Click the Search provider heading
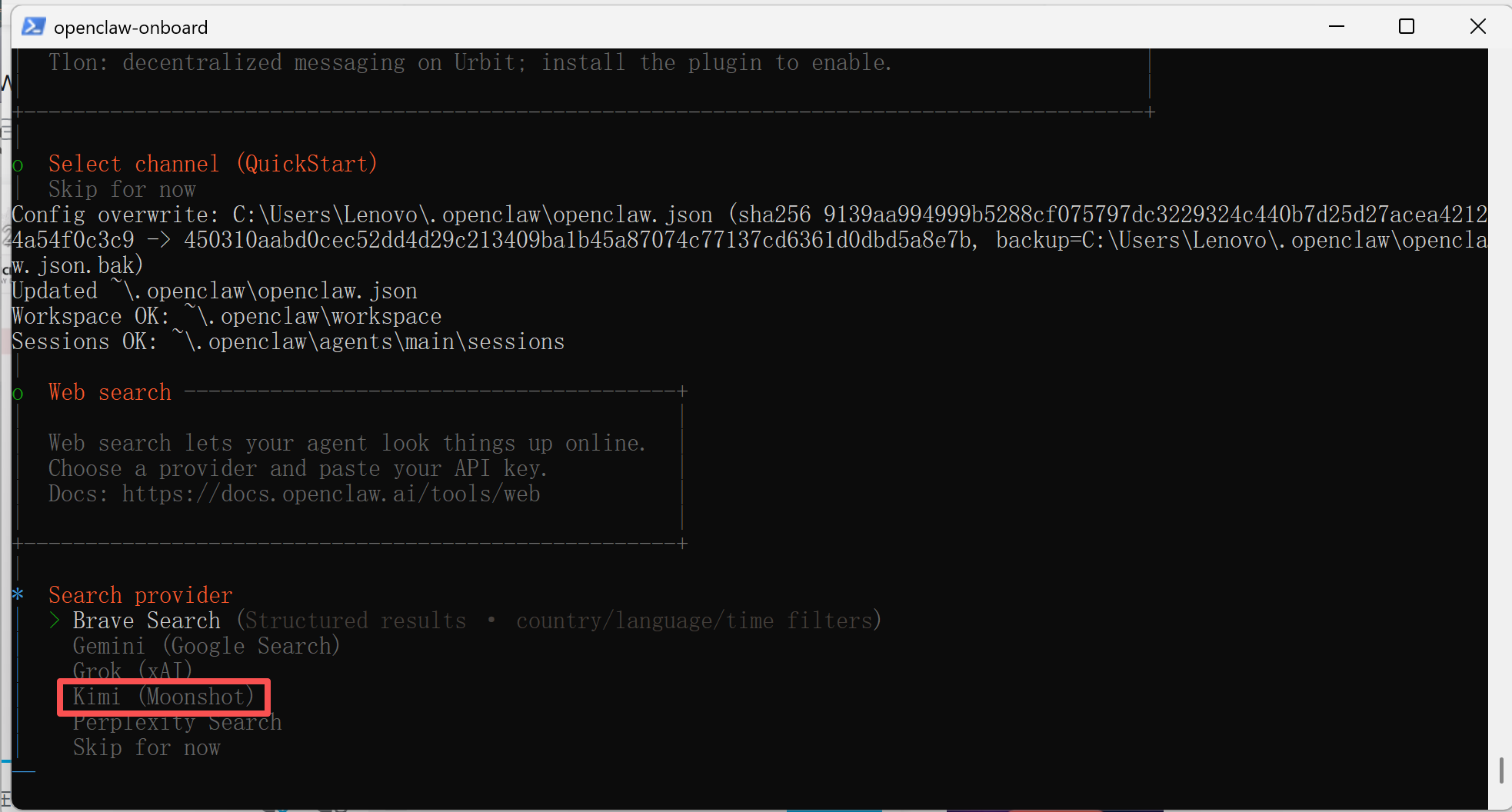 140,595
